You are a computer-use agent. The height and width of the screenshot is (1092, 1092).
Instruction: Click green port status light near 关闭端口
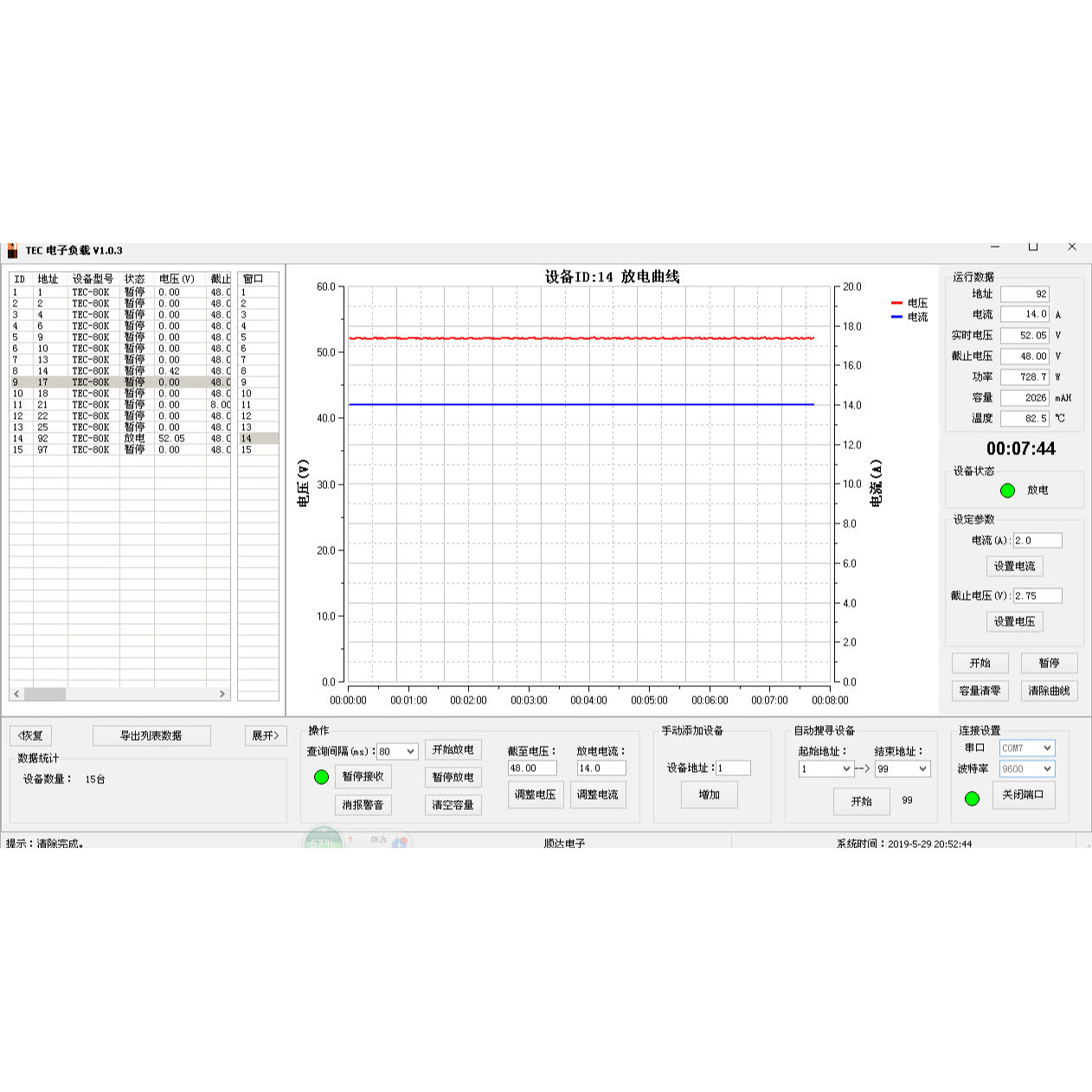click(972, 798)
